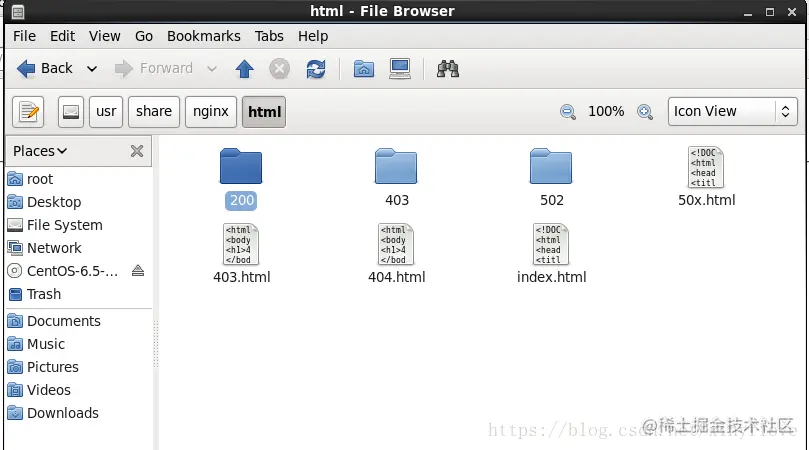Image resolution: width=809 pixels, height=450 pixels.
Task: Search files with binoculars icon
Action: click(448, 69)
